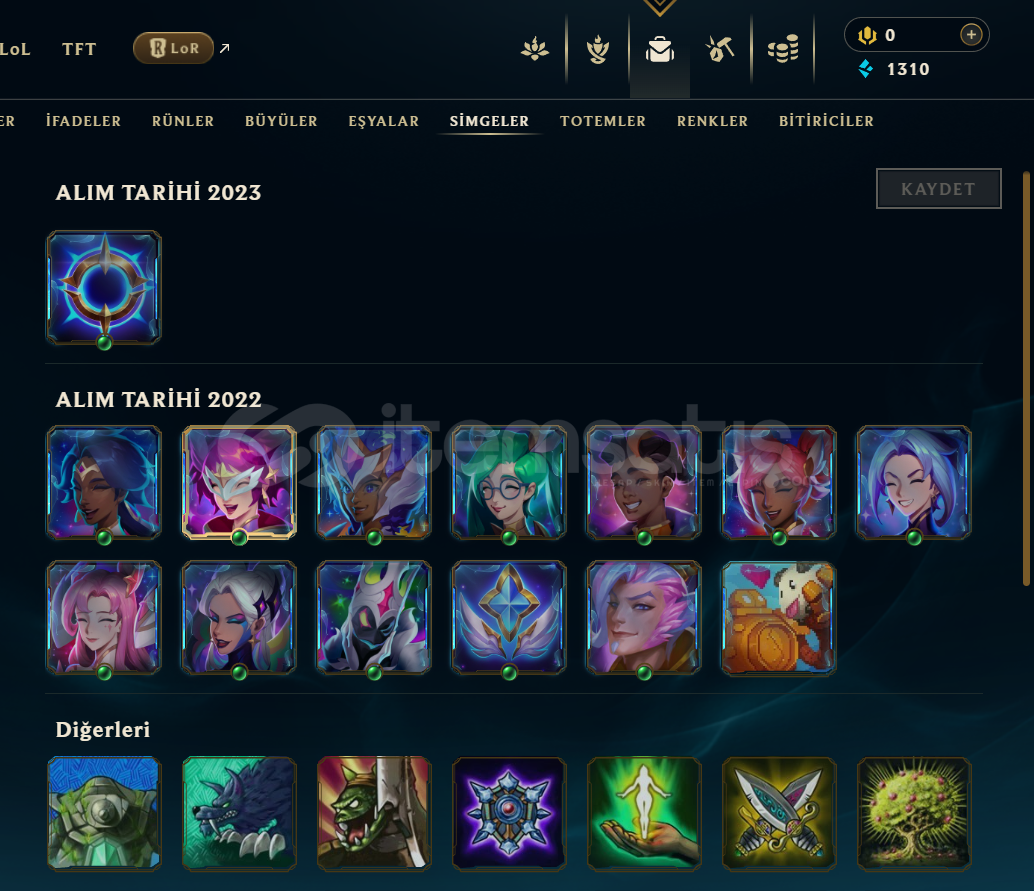Launch the LoR button
Viewport: 1034px width, 891px height.
[173, 48]
